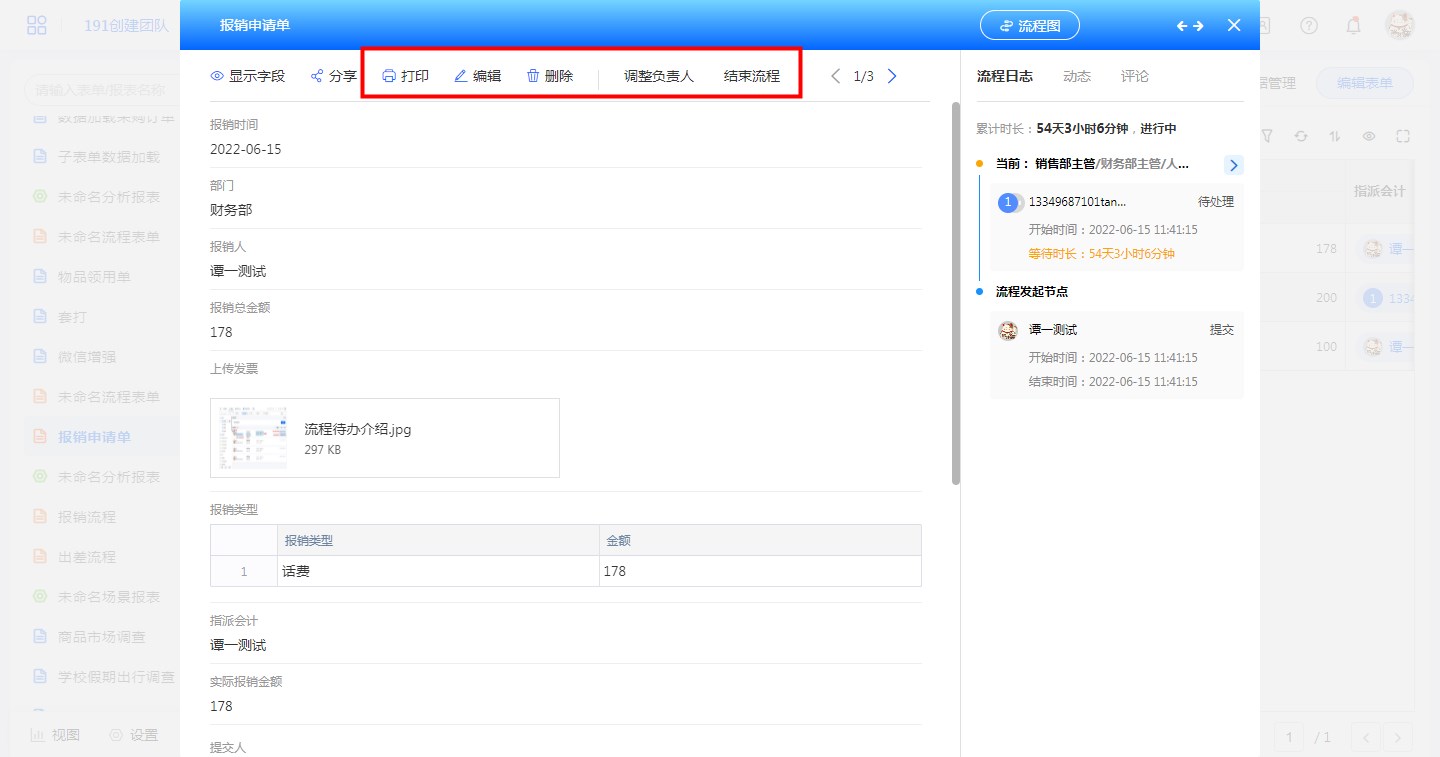Click the expand-width arrows icon in header
This screenshot has height=757, width=1440.
click(x=1190, y=26)
